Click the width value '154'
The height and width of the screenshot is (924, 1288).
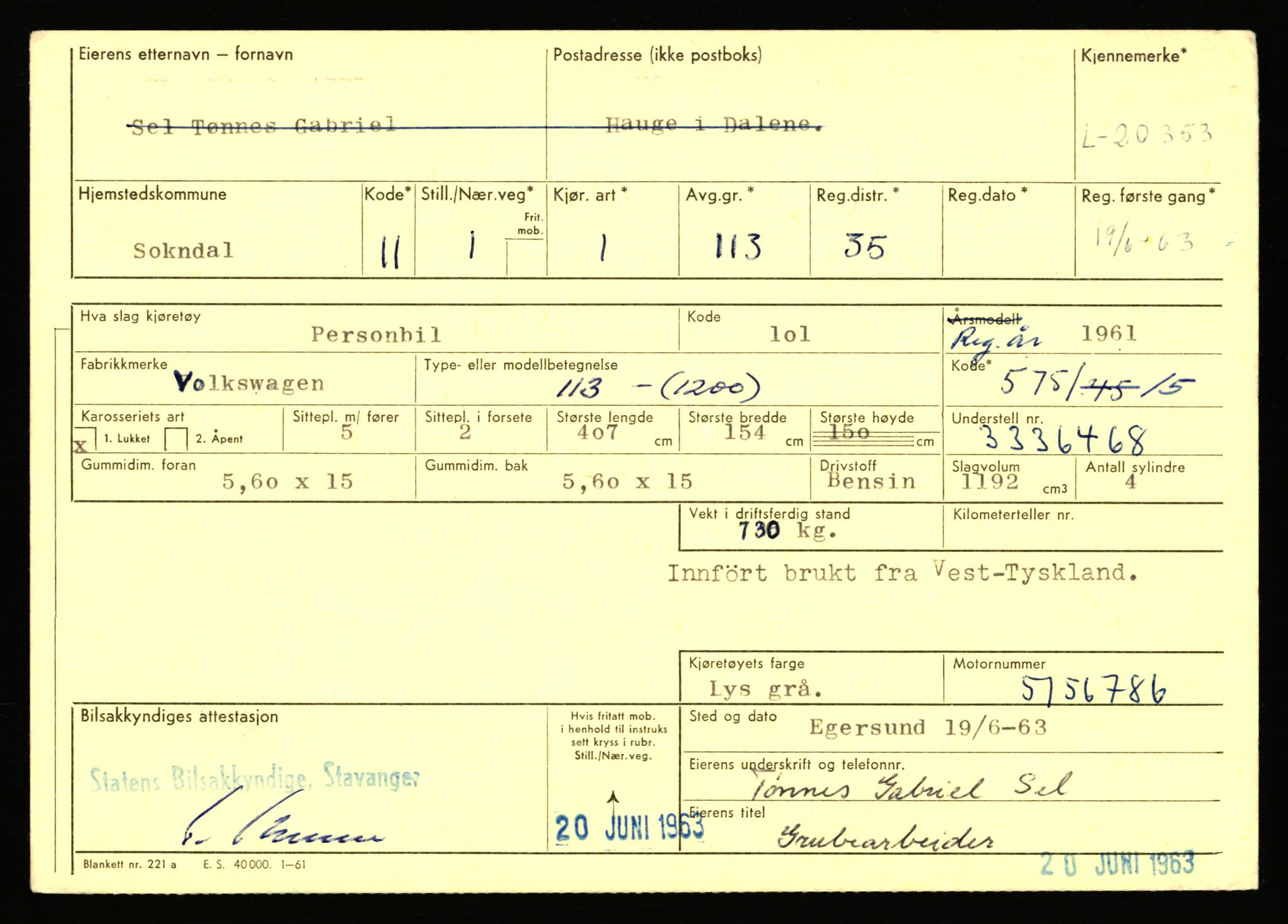(x=745, y=432)
